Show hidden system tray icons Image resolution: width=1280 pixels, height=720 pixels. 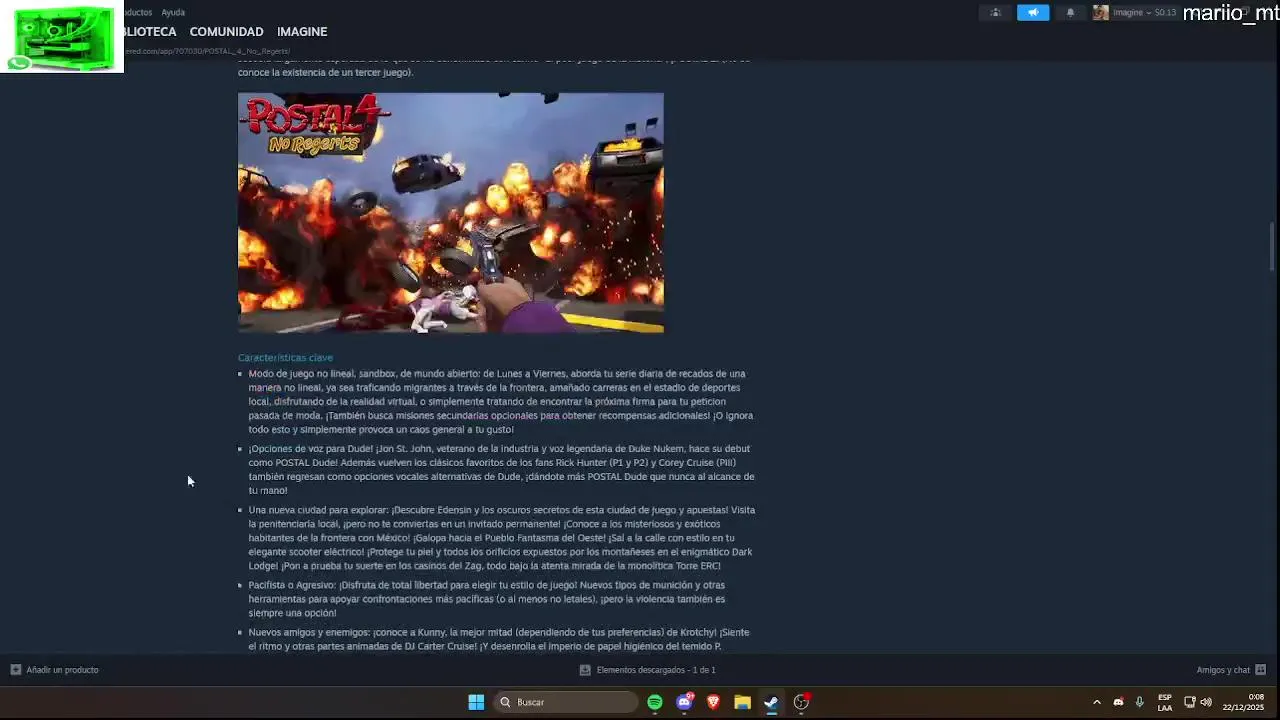point(1097,702)
